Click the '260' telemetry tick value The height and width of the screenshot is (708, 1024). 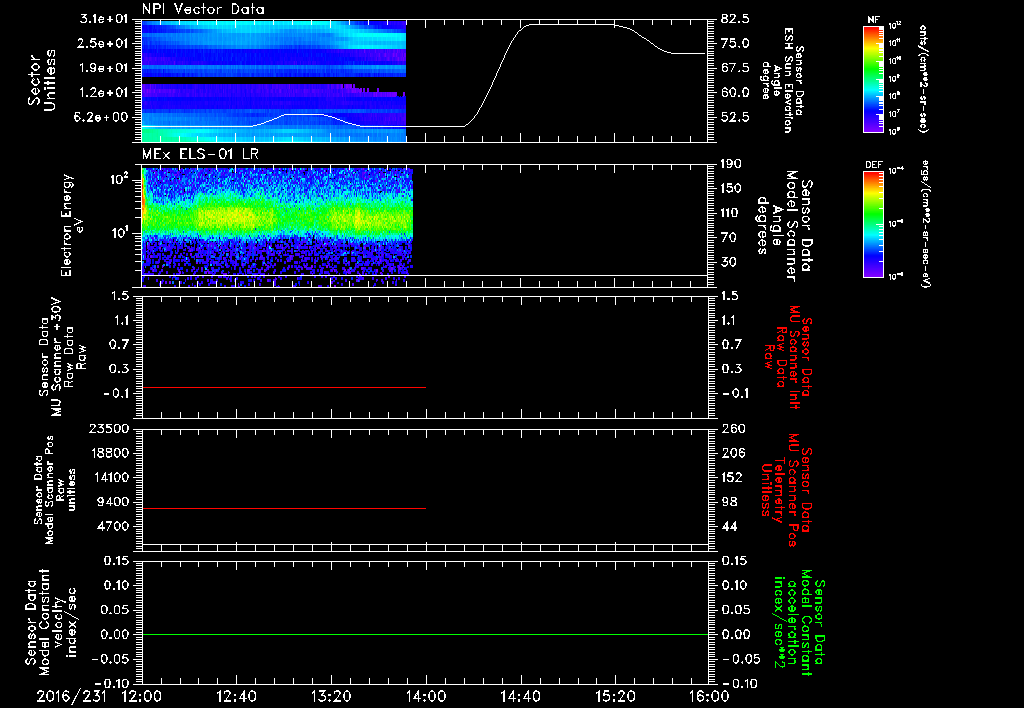(732, 428)
